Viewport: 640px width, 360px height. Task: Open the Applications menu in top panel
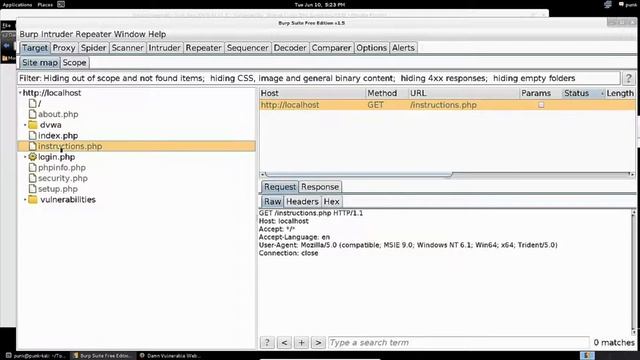click(18, 5)
